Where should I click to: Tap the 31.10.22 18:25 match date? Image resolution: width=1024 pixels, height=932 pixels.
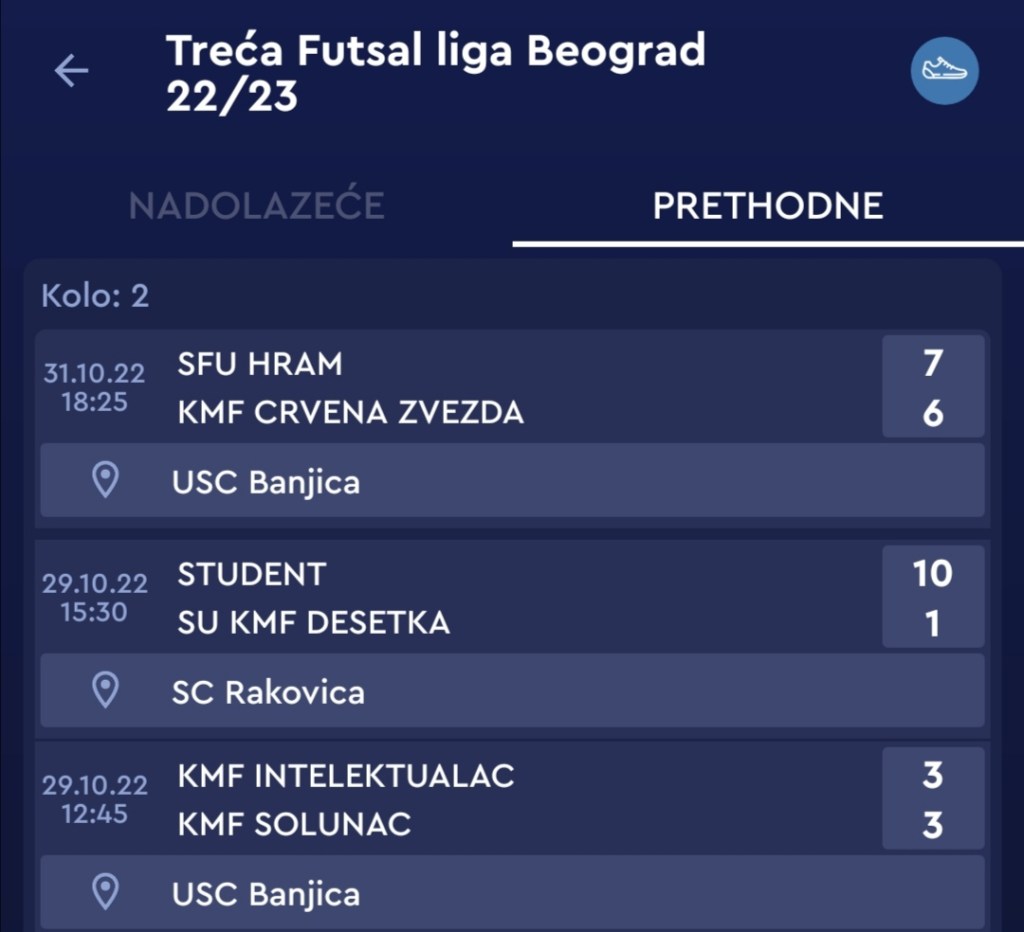(94, 388)
